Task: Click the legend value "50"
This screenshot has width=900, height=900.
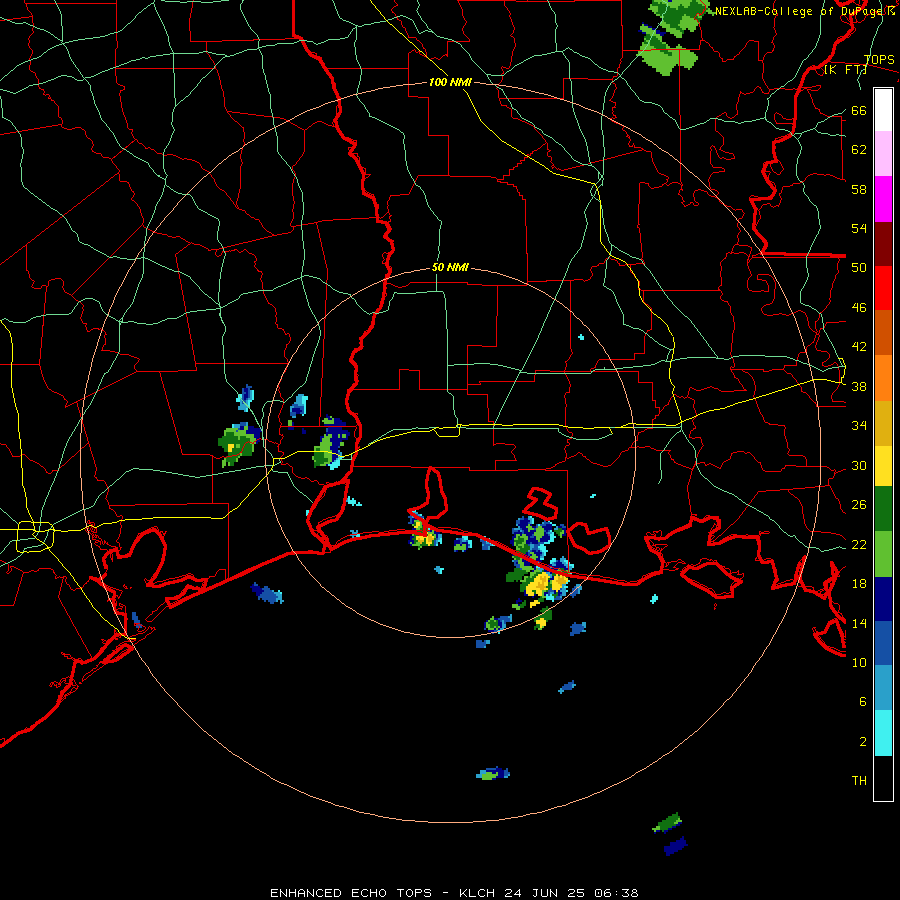Action: (x=859, y=268)
